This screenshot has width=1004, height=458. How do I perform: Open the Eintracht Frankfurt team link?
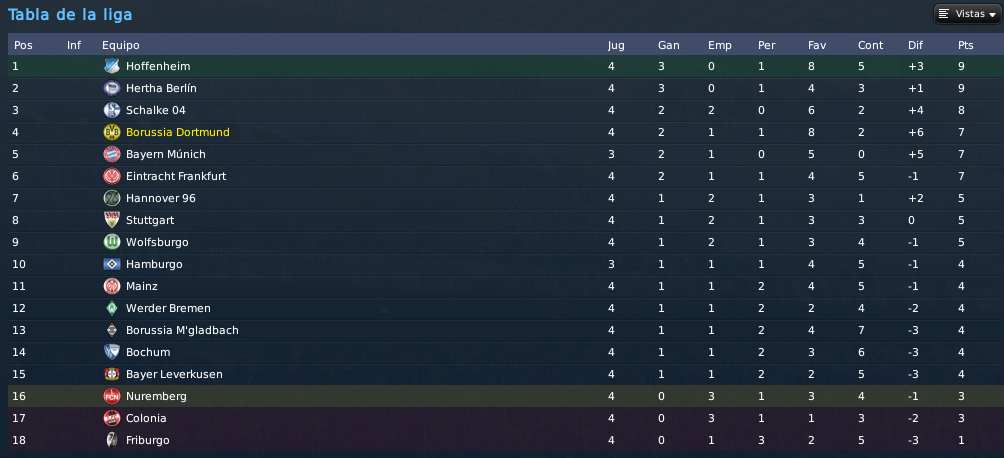pos(176,176)
